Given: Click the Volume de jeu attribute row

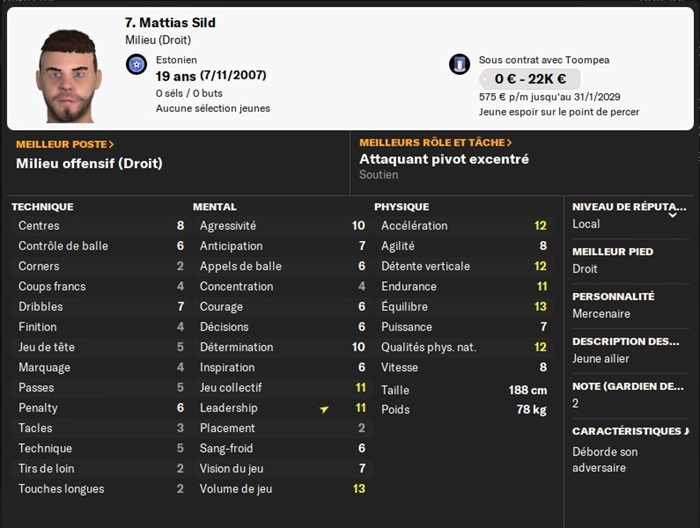Looking at the screenshot, I should pos(281,489).
